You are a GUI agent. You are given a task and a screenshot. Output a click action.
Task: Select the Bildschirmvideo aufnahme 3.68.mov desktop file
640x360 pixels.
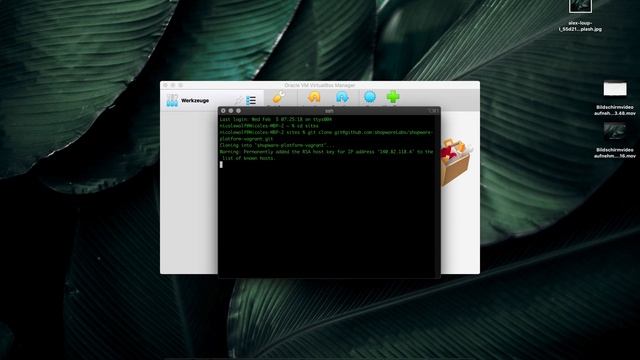coord(615,98)
